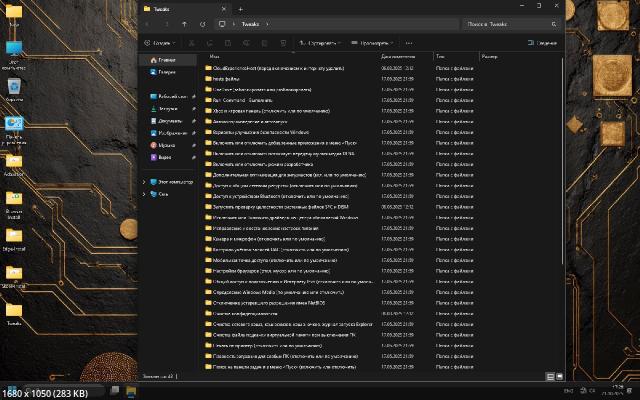The image size is (640, 400).
Task: Click the Search in Tweaks field
Action: tap(508, 23)
